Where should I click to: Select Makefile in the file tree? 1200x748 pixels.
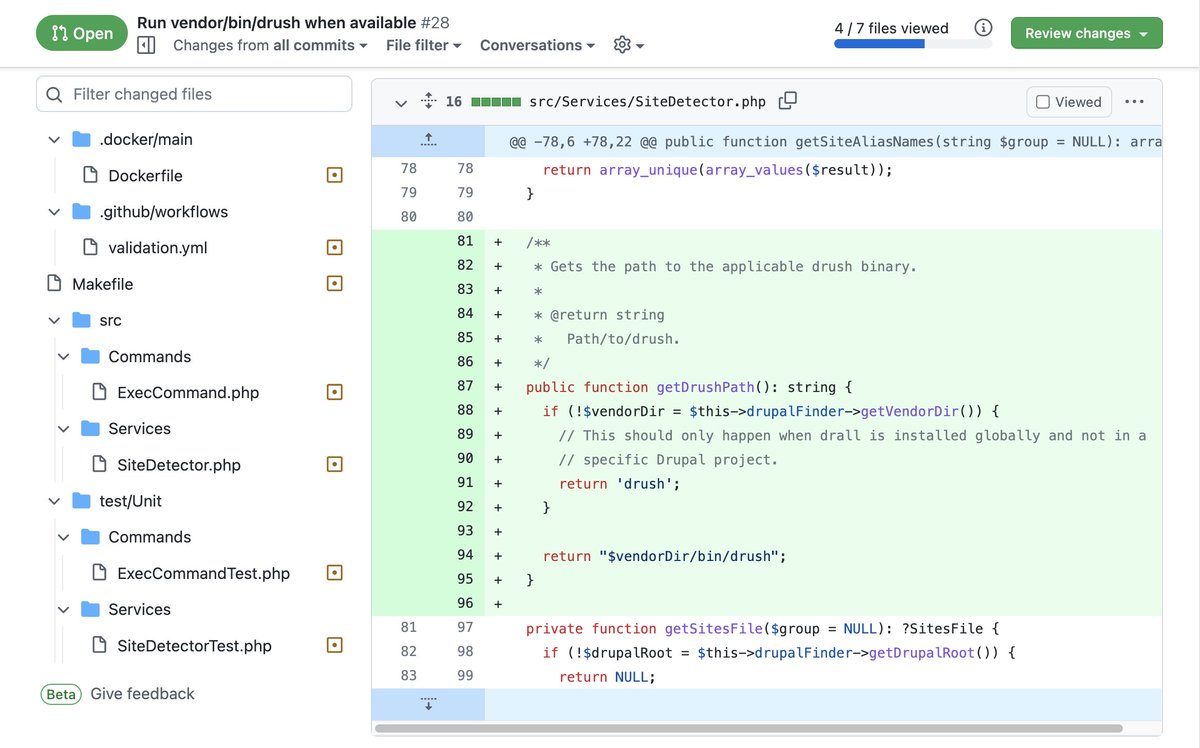[102, 284]
